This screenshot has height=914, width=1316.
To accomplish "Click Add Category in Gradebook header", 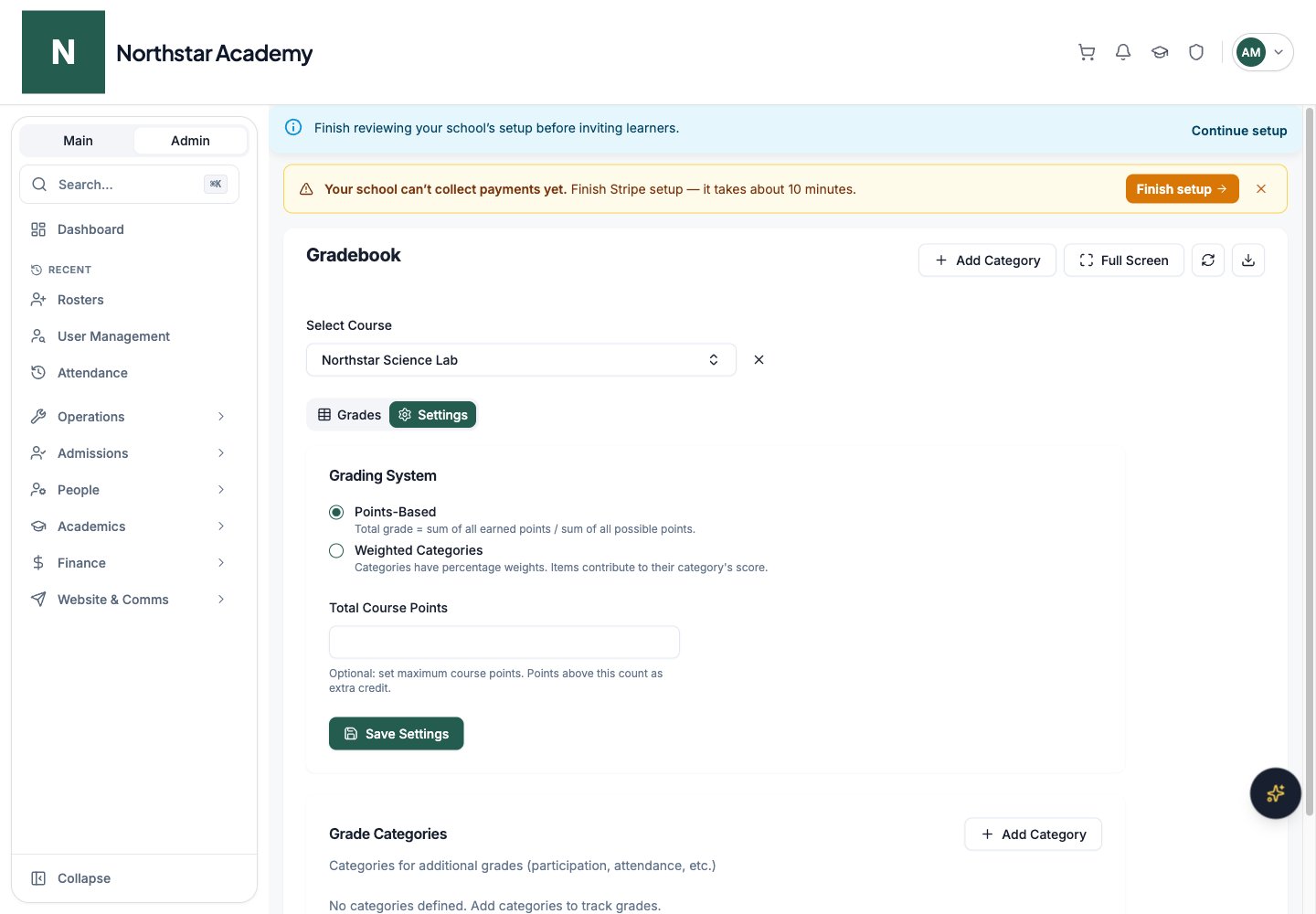I will click(987, 260).
